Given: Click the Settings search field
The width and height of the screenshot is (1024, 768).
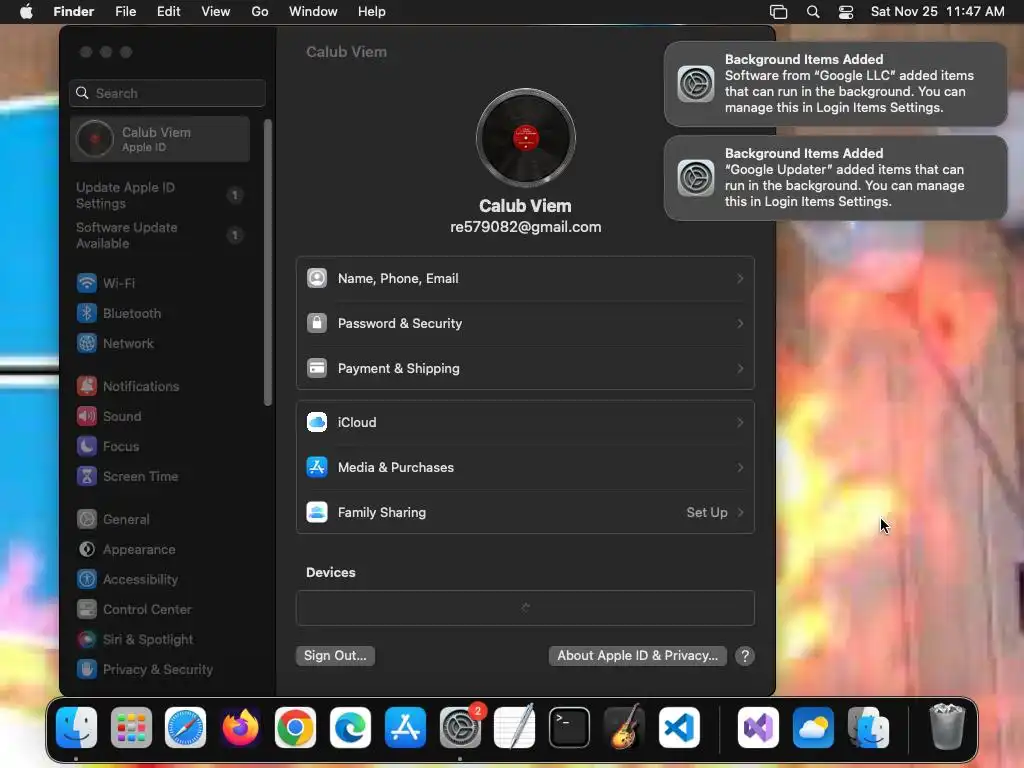Looking at the screenshot, I should coord(167,93).
